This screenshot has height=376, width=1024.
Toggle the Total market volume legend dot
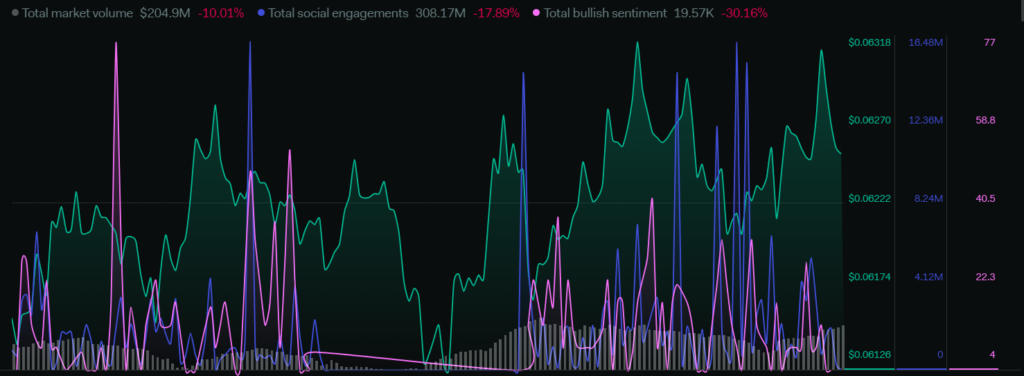pyautogui.click(x=15, y=12)
